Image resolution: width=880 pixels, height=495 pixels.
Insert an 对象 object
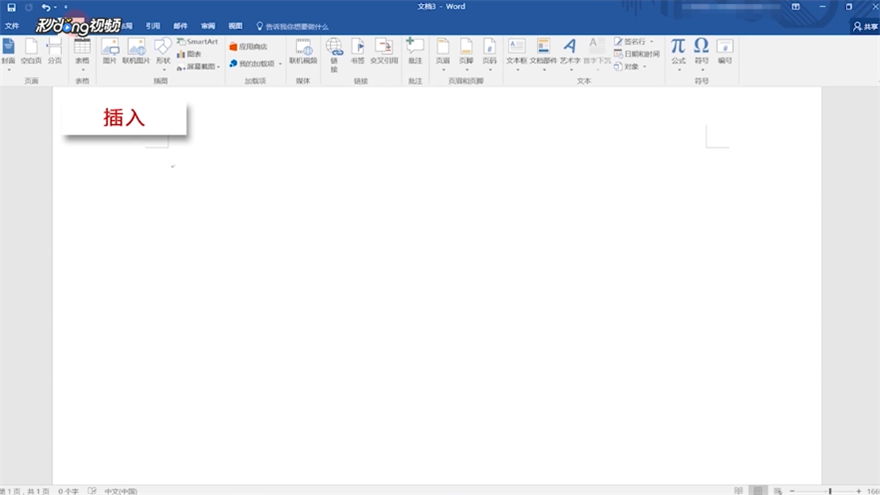[x=626, y=66]
